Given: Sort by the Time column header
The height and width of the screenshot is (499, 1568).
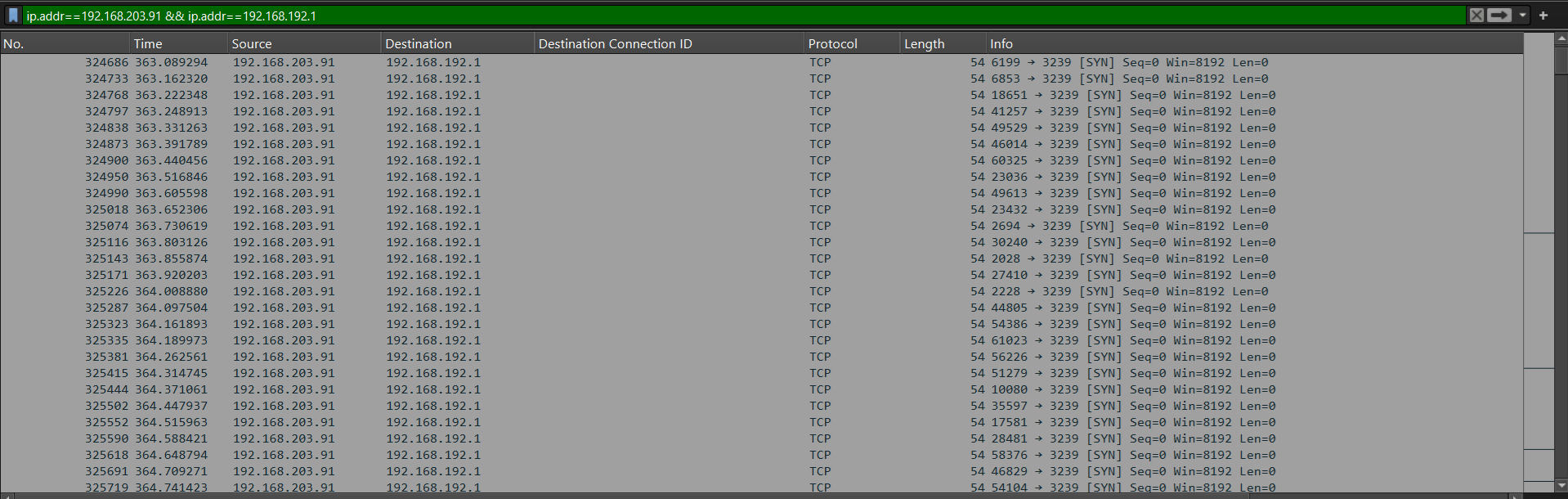Looking at the screenshot, I should pyautogui.click(x=178, y=44).
